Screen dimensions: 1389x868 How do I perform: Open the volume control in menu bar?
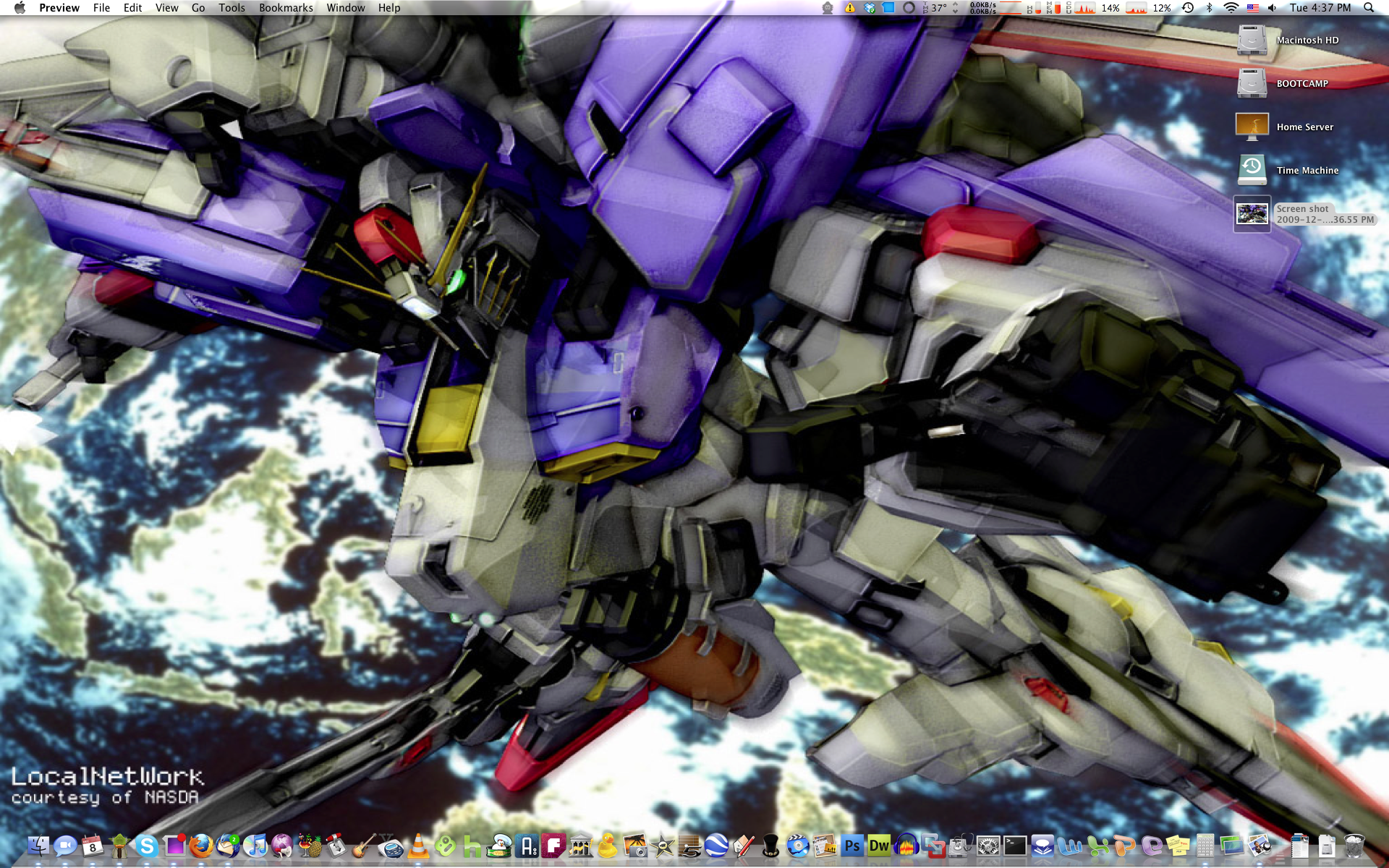pos(1273,8)
